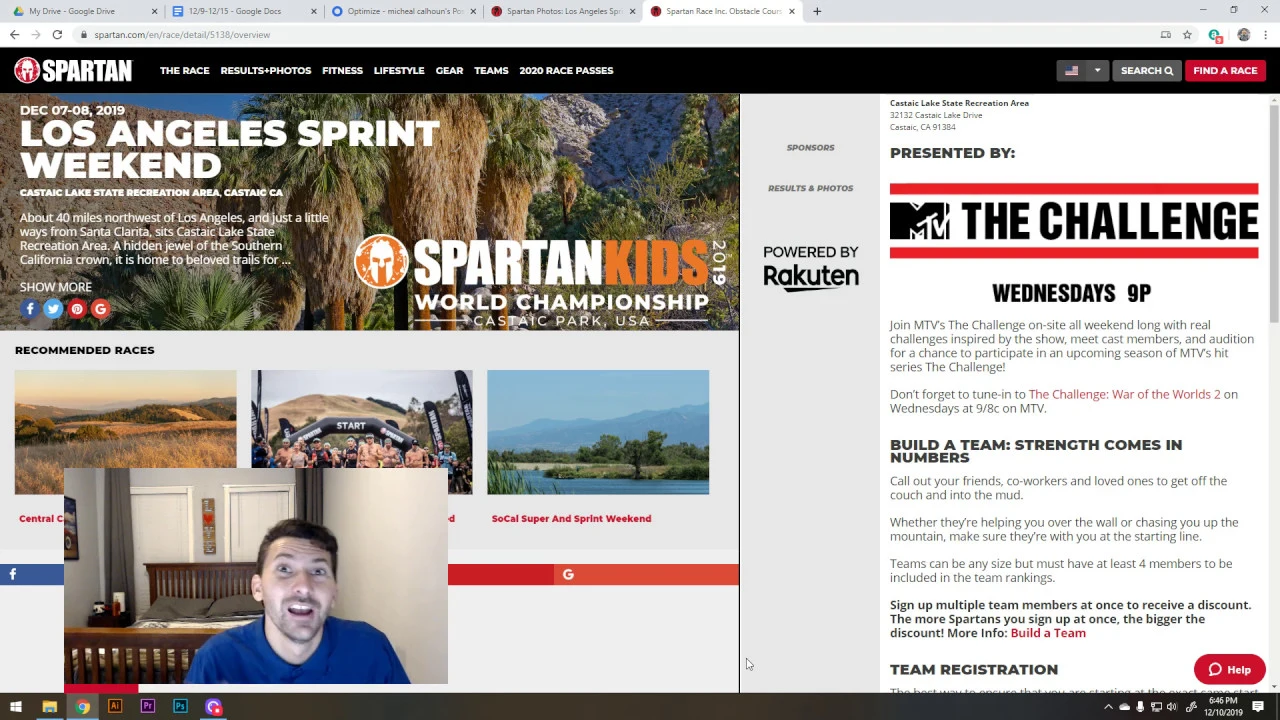The image size is (1280, 720).
Task: Click the Rakuten sponsor logo
Action: click(811, 268)
